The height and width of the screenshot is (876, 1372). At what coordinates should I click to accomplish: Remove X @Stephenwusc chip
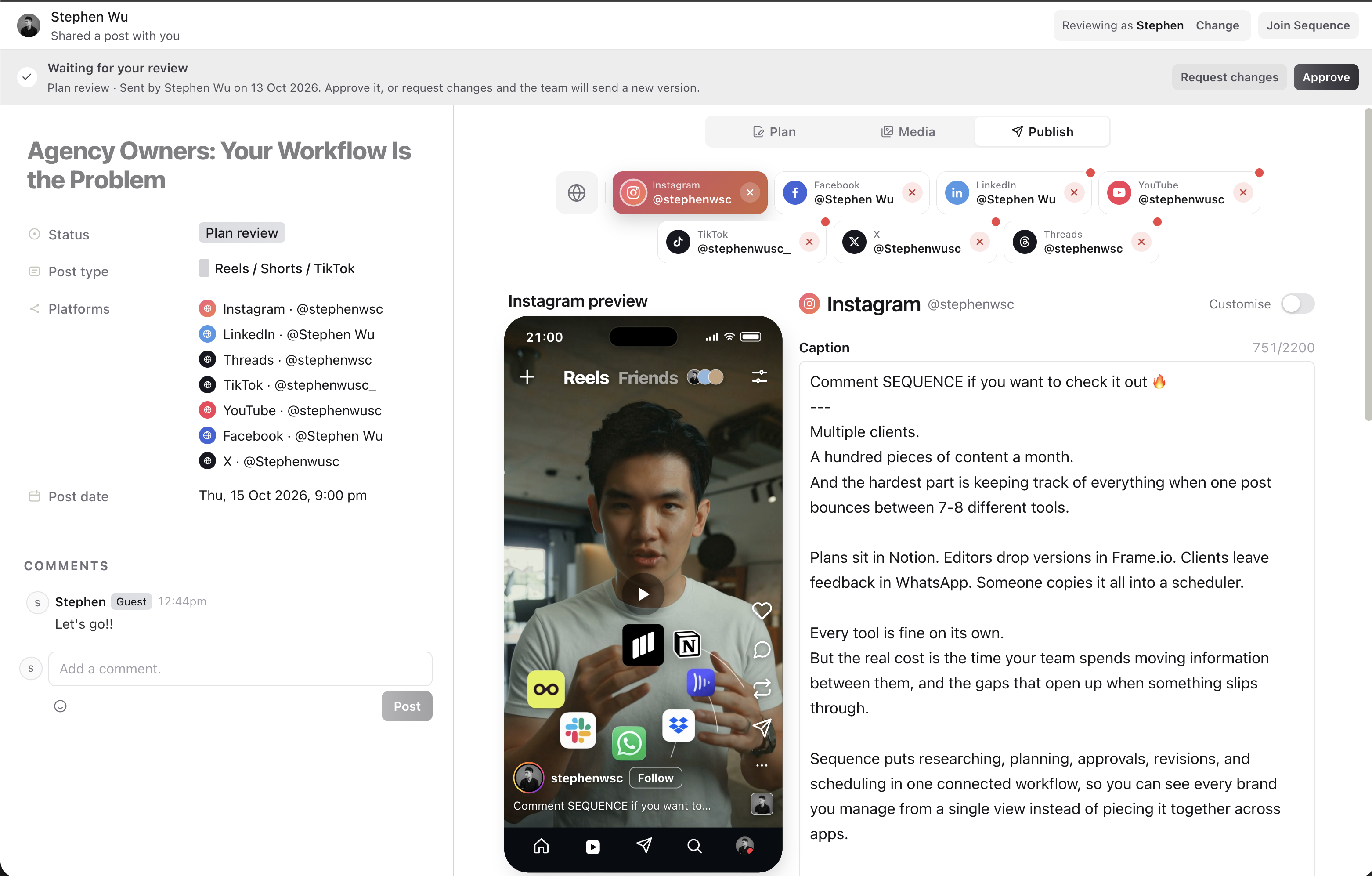(x=979, y=242)
